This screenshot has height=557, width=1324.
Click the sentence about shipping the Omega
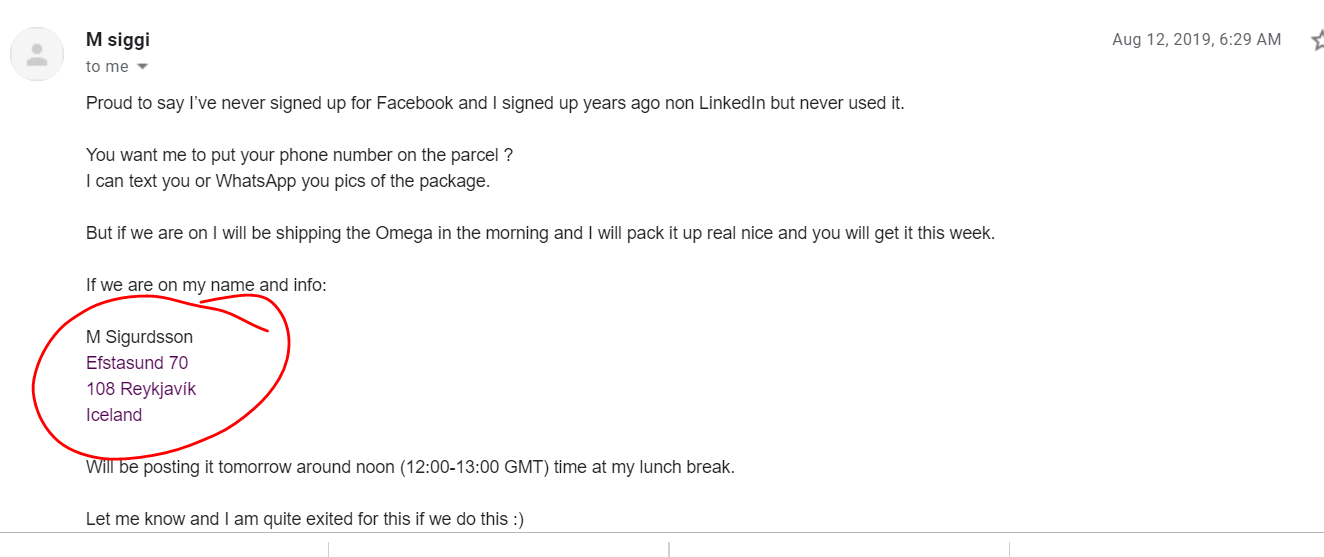(540, 234)
